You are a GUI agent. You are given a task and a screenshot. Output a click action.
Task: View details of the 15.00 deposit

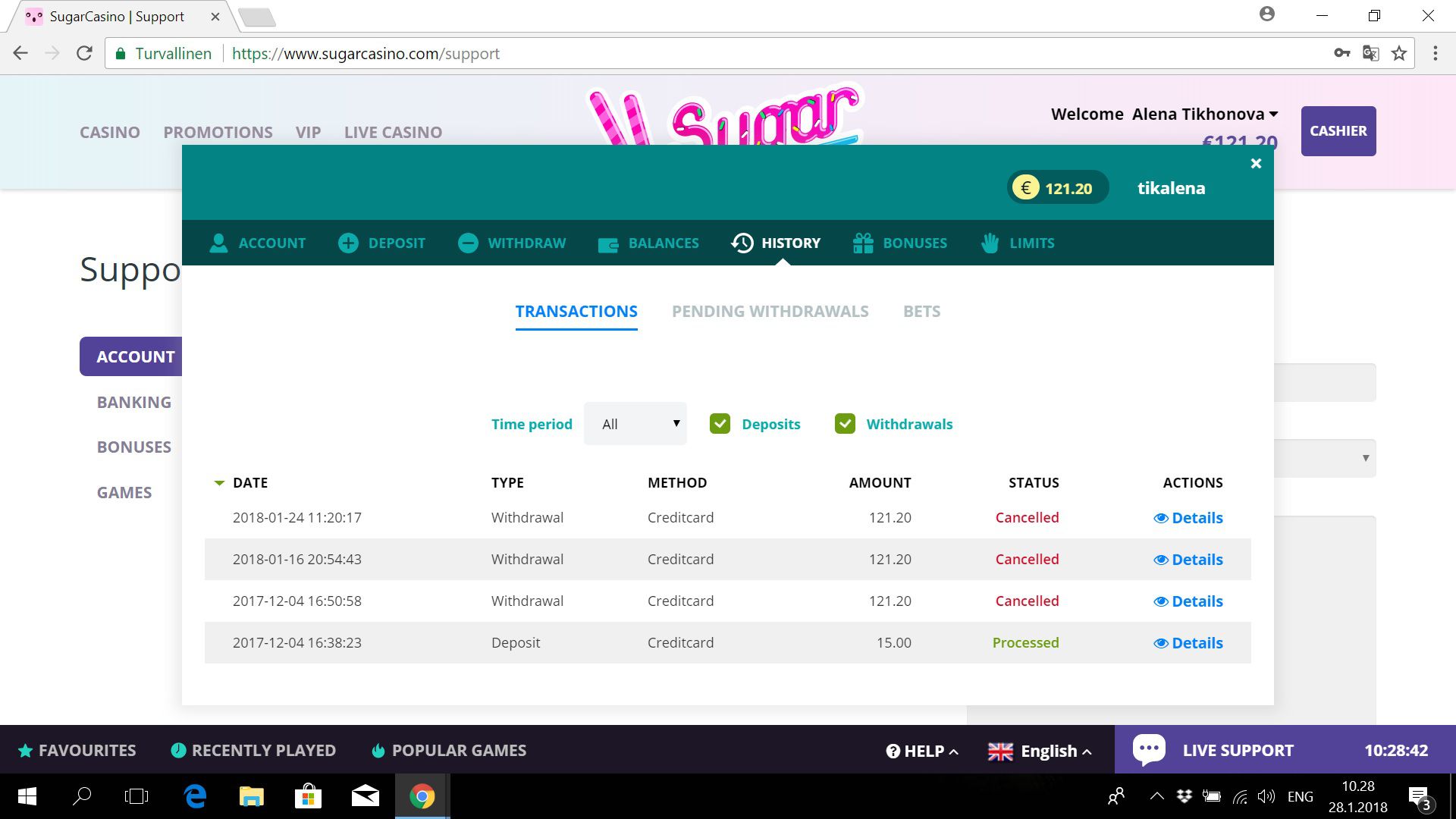[1188, 643]
